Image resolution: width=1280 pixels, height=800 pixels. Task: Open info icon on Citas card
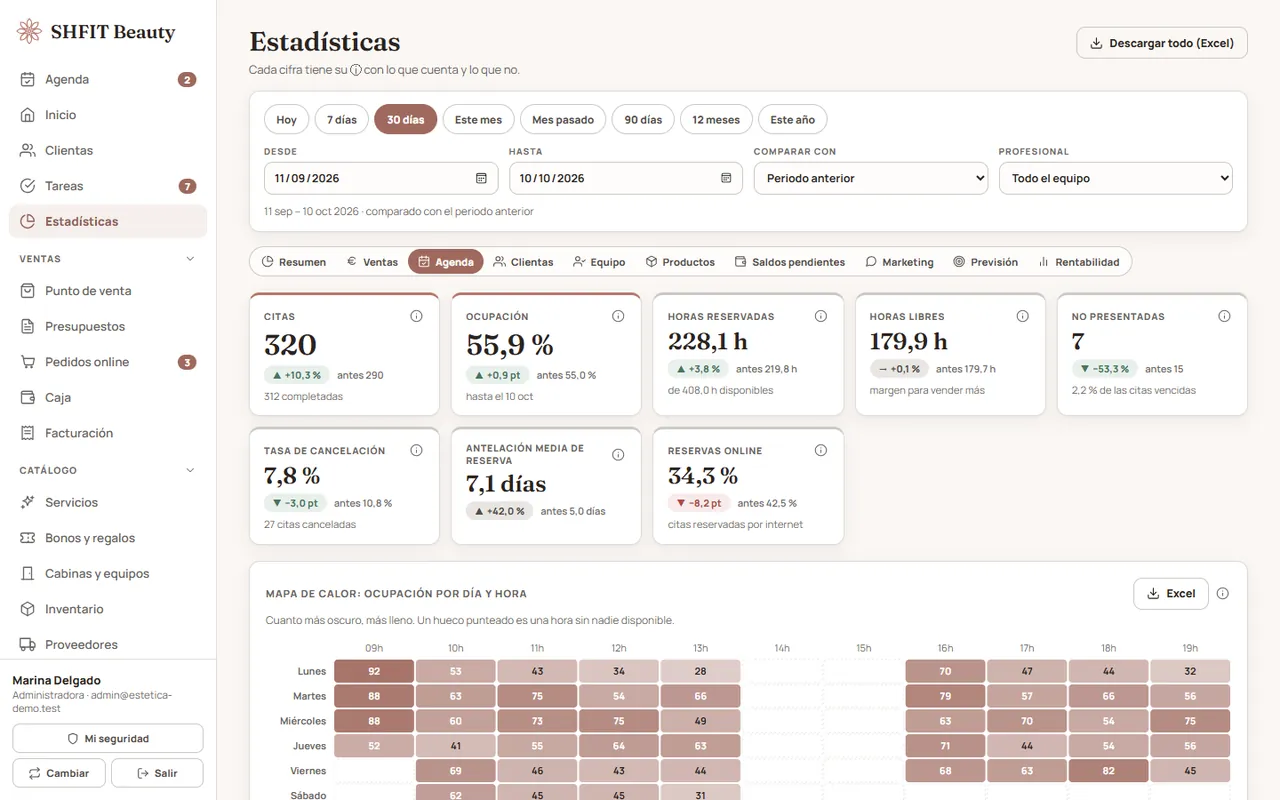coord(416,316)
